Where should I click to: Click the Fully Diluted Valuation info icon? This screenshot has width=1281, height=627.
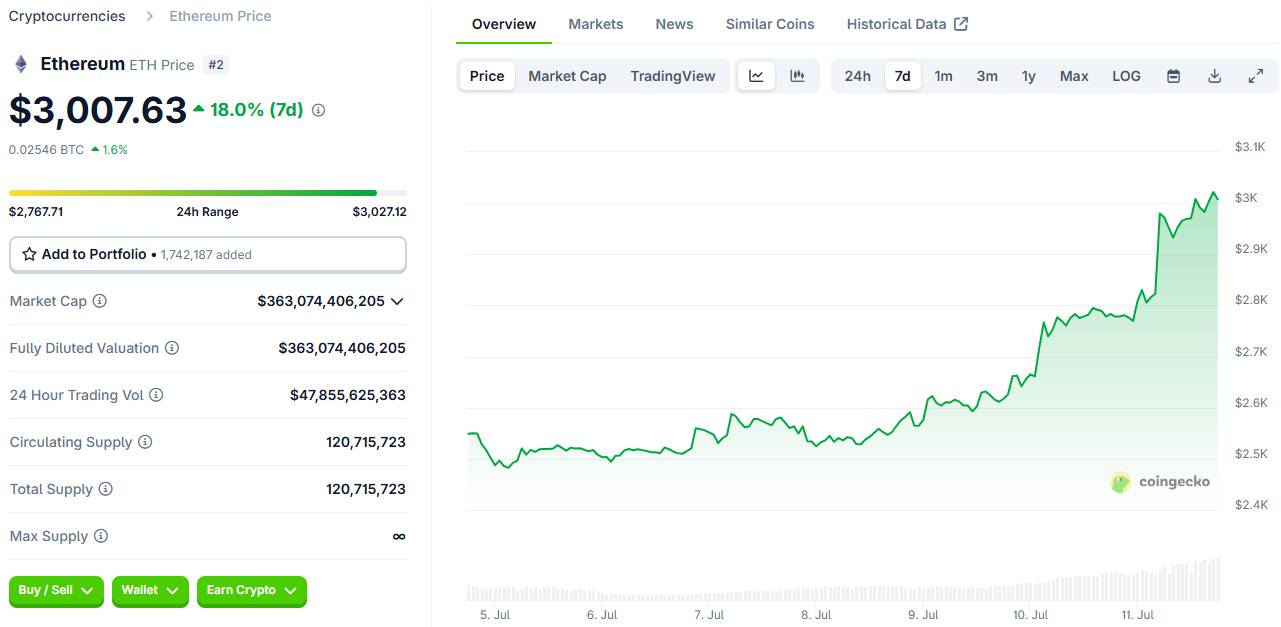(x=172, y=348)
